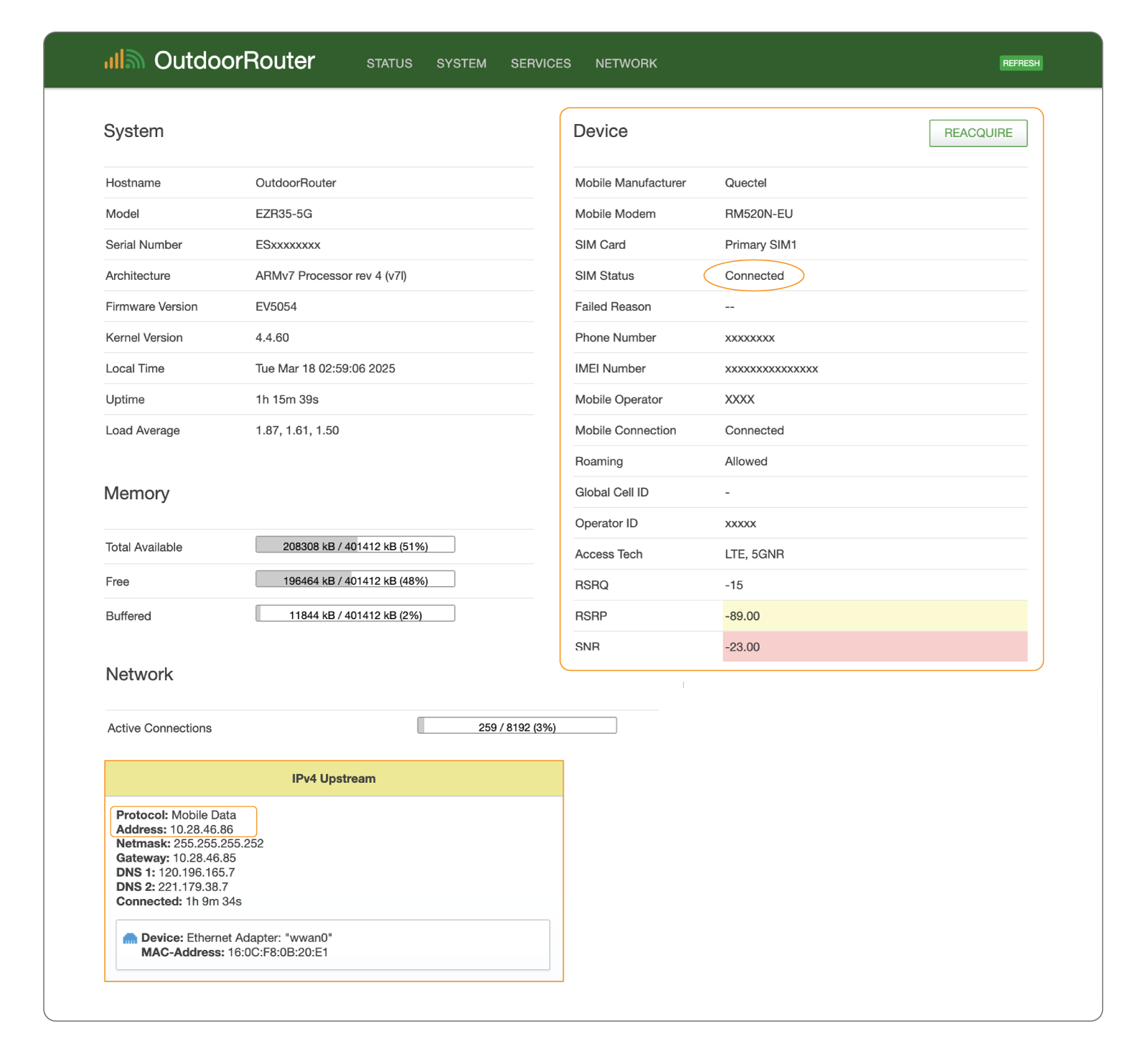1148x1041 pixels.
Task: Click the circled SIM Status Connected value
Action: pos(754,275)
